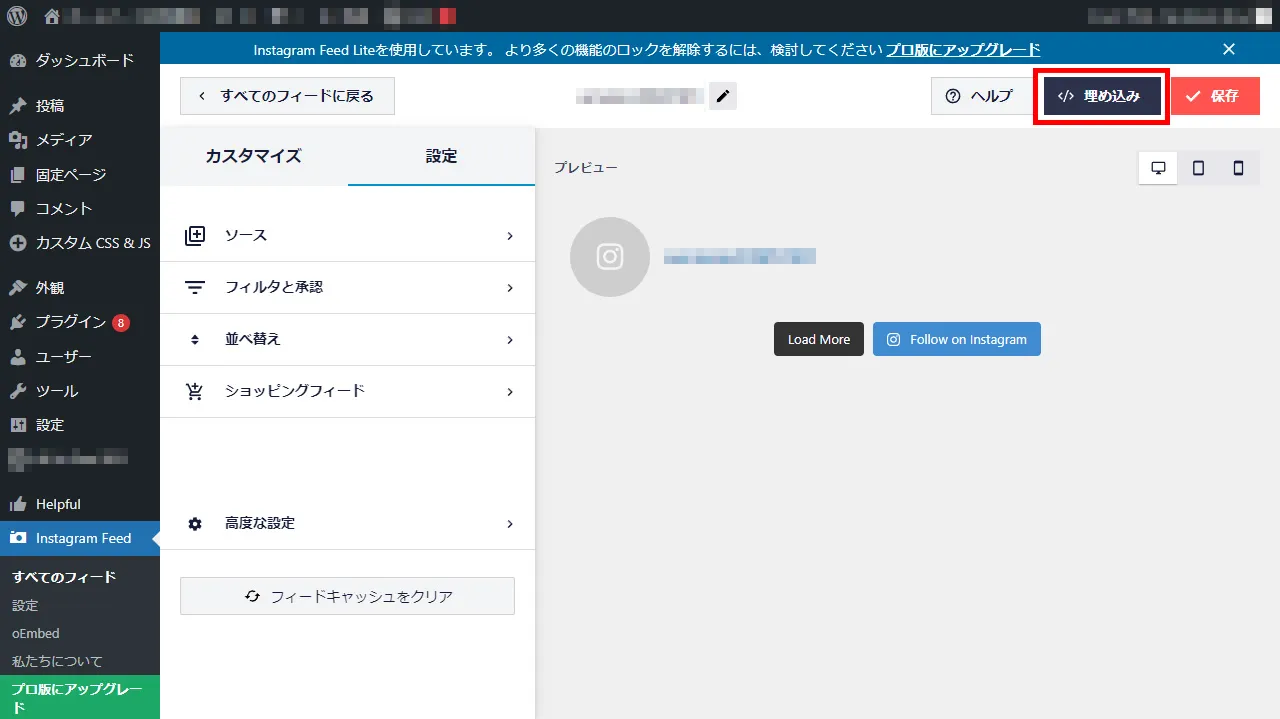Screen dimensions: 1280x719
Task: Open the 並べ替え settings section
Action: click(x=347, y=340)
